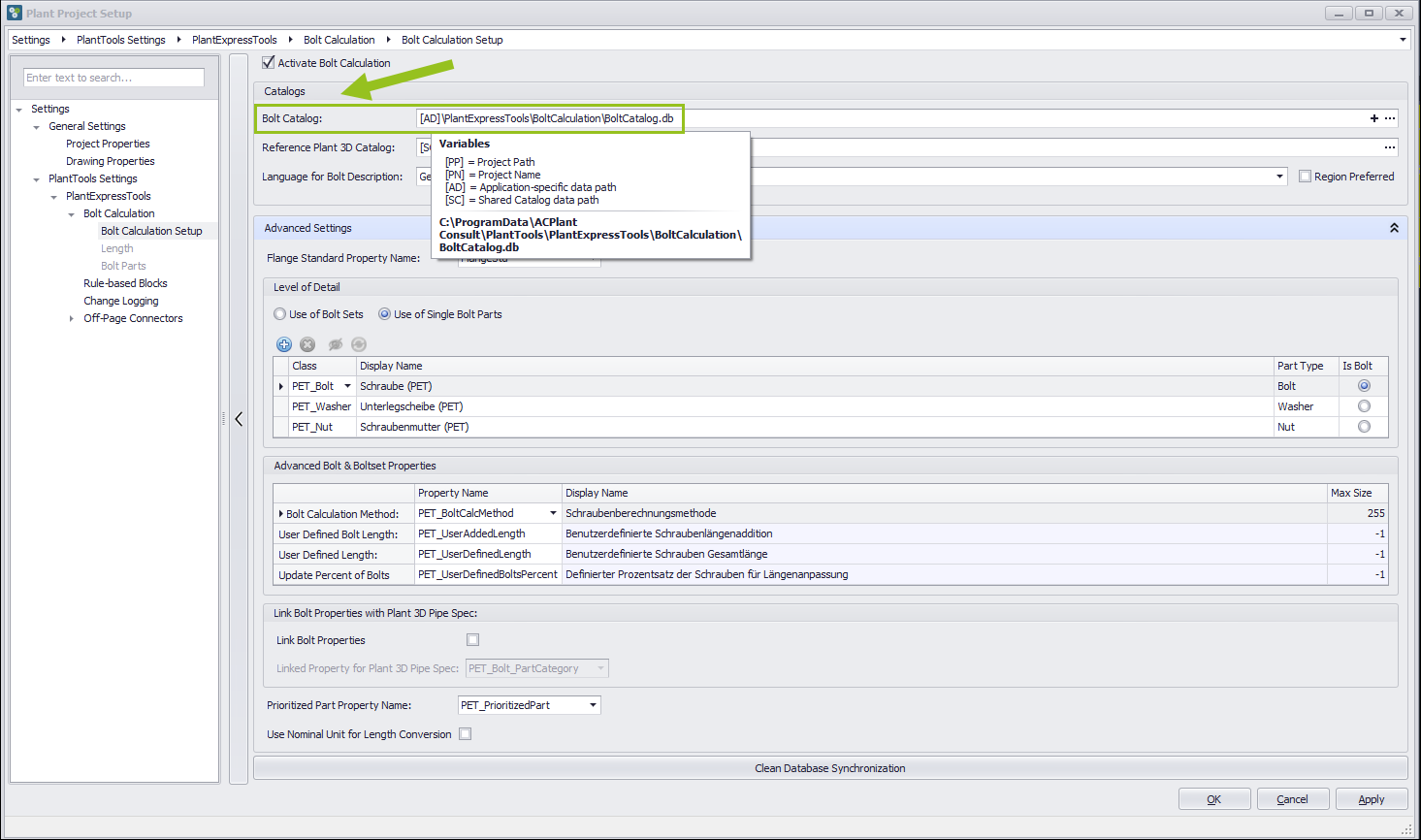Screen dimensions: 1421x840
Task: Click the PlantExpressTools breadcrumb item
Action: tap(235, 40)
